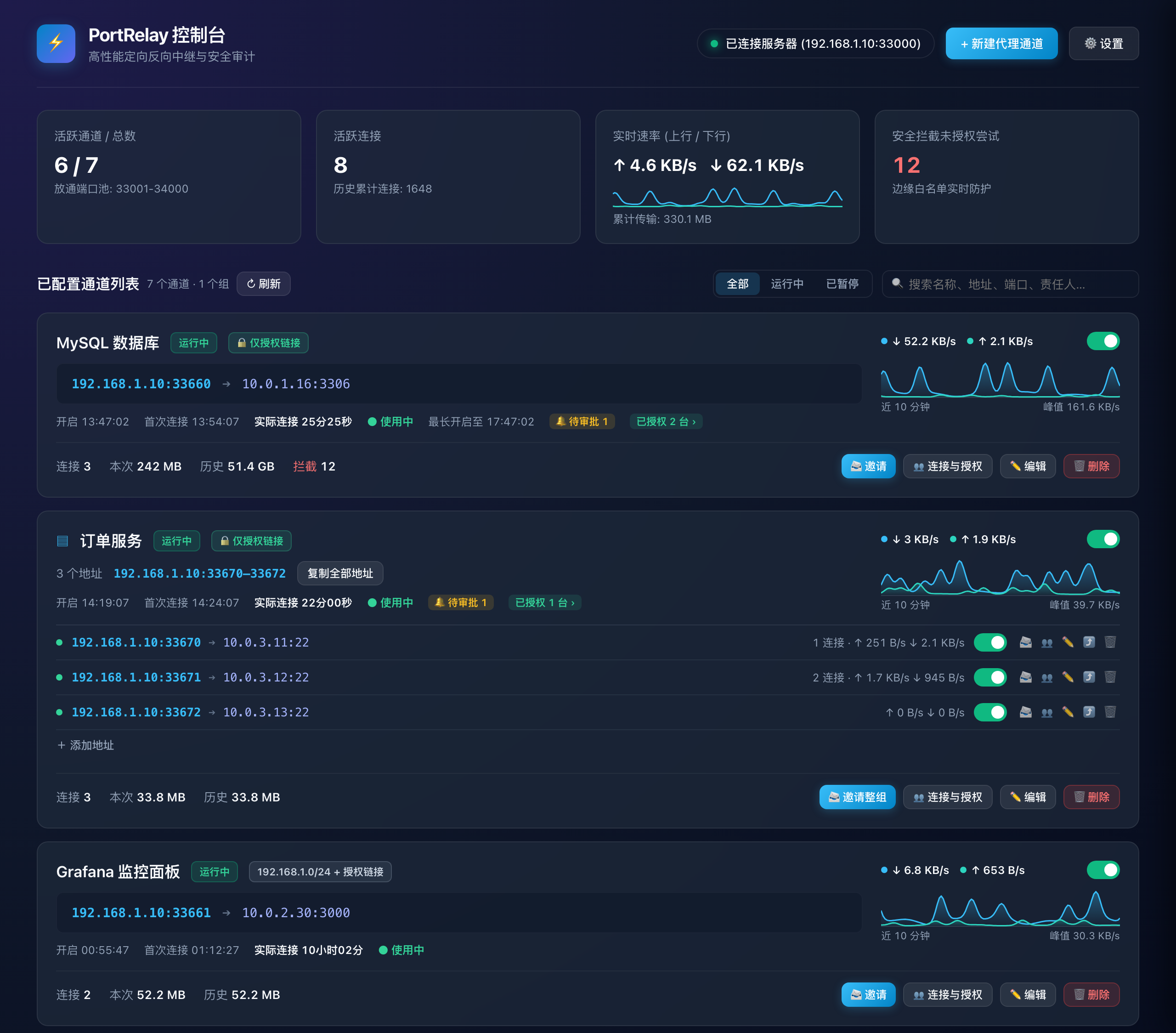Click pencil edit icon for 192.168.1.10:33671 row
This screenshot has width=1176, height=1033.
pos(1068,677)
